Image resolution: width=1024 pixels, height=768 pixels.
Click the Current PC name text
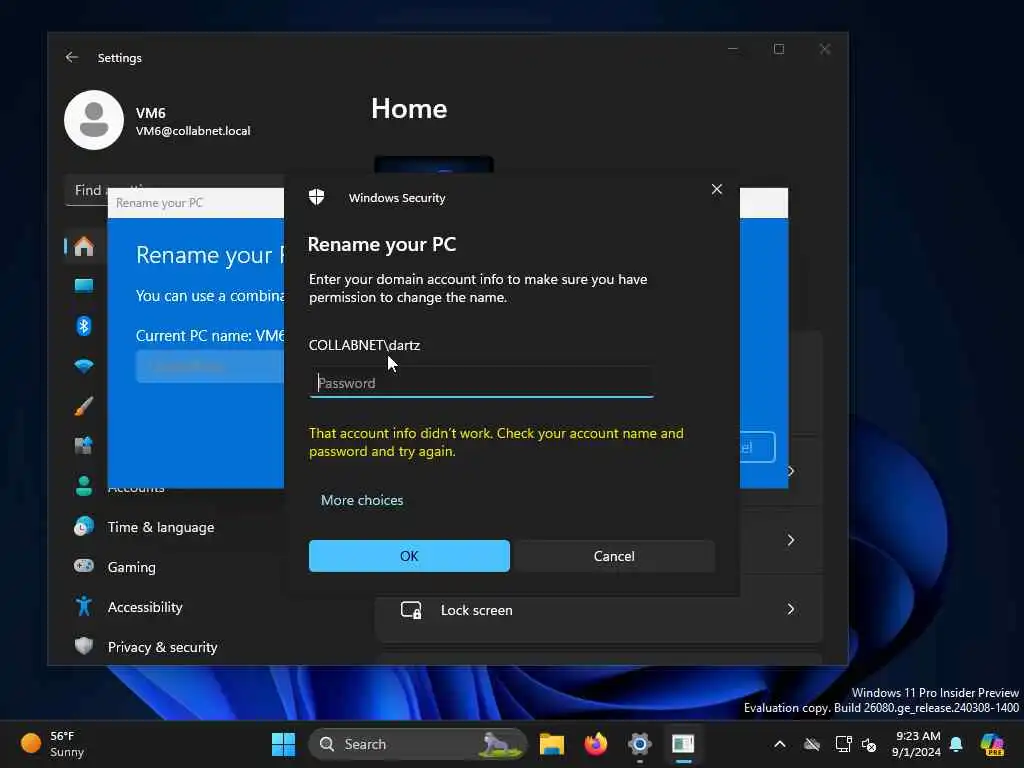(x=210, y=336)
